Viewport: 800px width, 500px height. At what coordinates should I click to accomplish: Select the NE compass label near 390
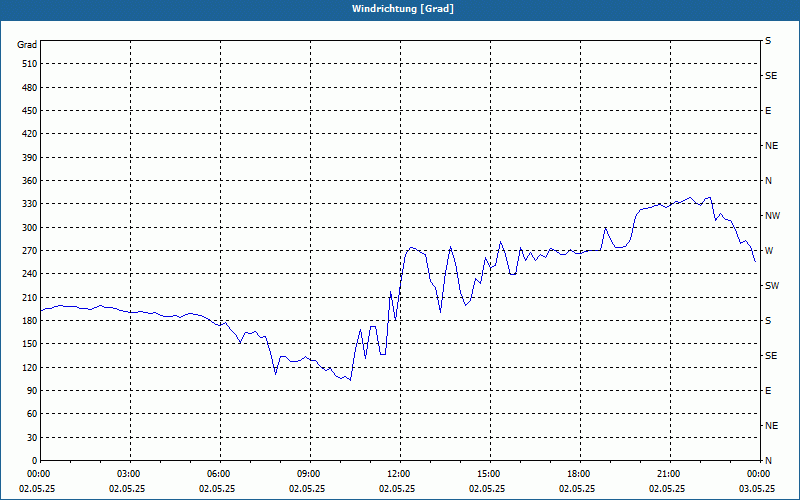(x=771, y=146)
